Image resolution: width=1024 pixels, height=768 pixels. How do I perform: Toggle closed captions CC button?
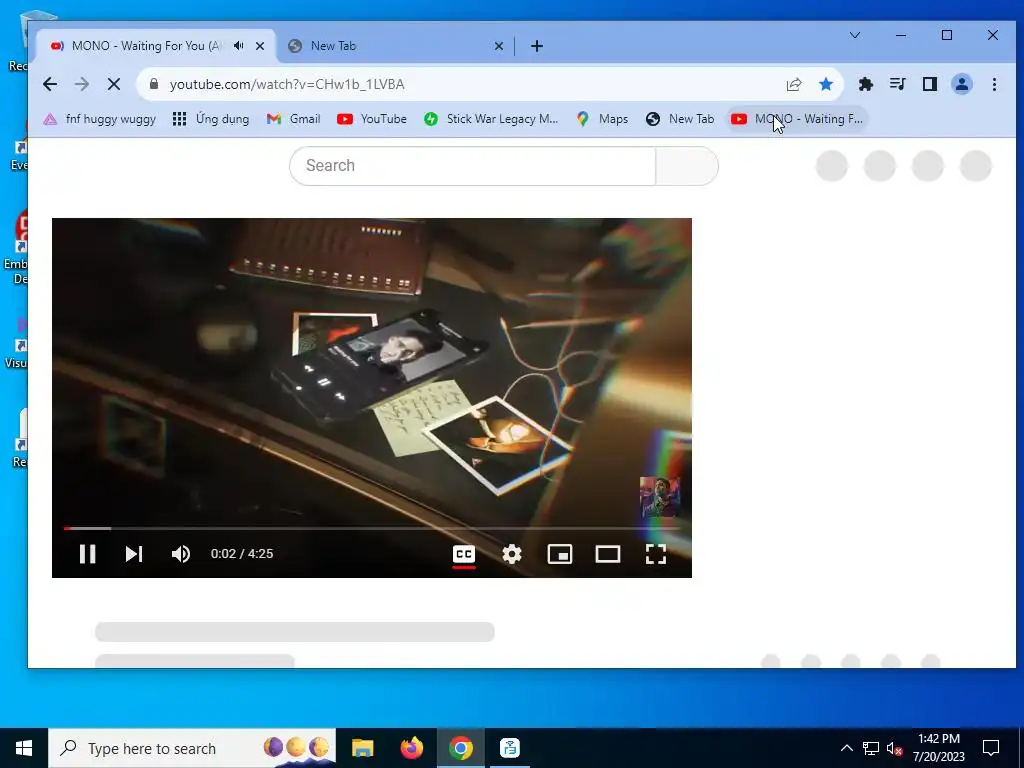pos(464,554)
